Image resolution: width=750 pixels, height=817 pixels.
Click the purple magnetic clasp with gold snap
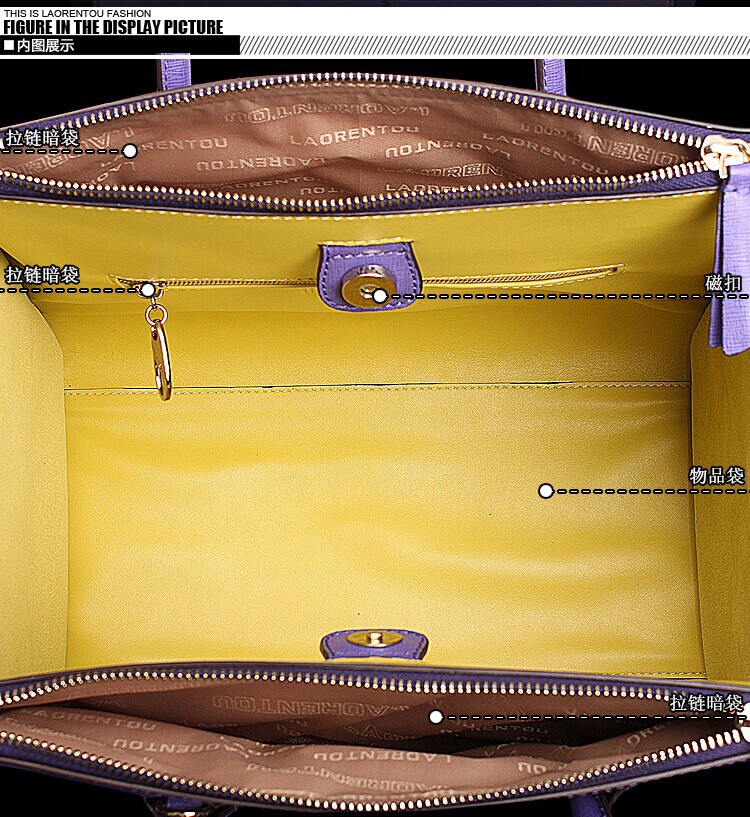click(370, 276)
